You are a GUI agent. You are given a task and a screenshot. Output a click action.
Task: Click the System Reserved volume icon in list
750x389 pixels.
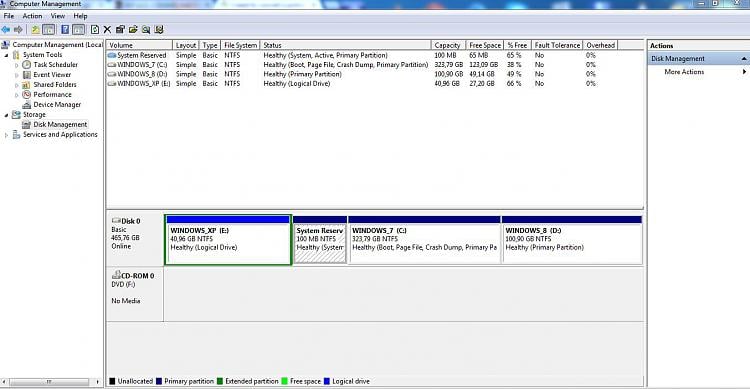tap(112, 56)
